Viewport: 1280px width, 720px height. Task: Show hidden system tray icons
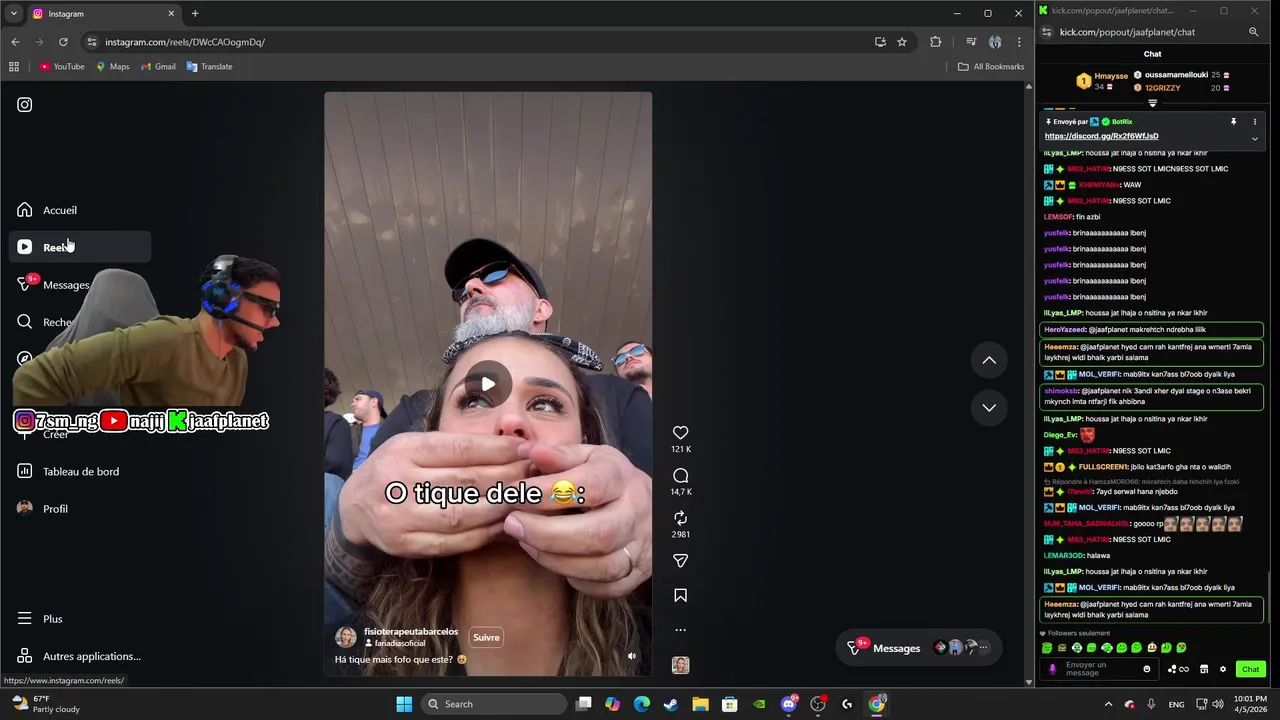pyautogui.click(x=1107, y=704)
